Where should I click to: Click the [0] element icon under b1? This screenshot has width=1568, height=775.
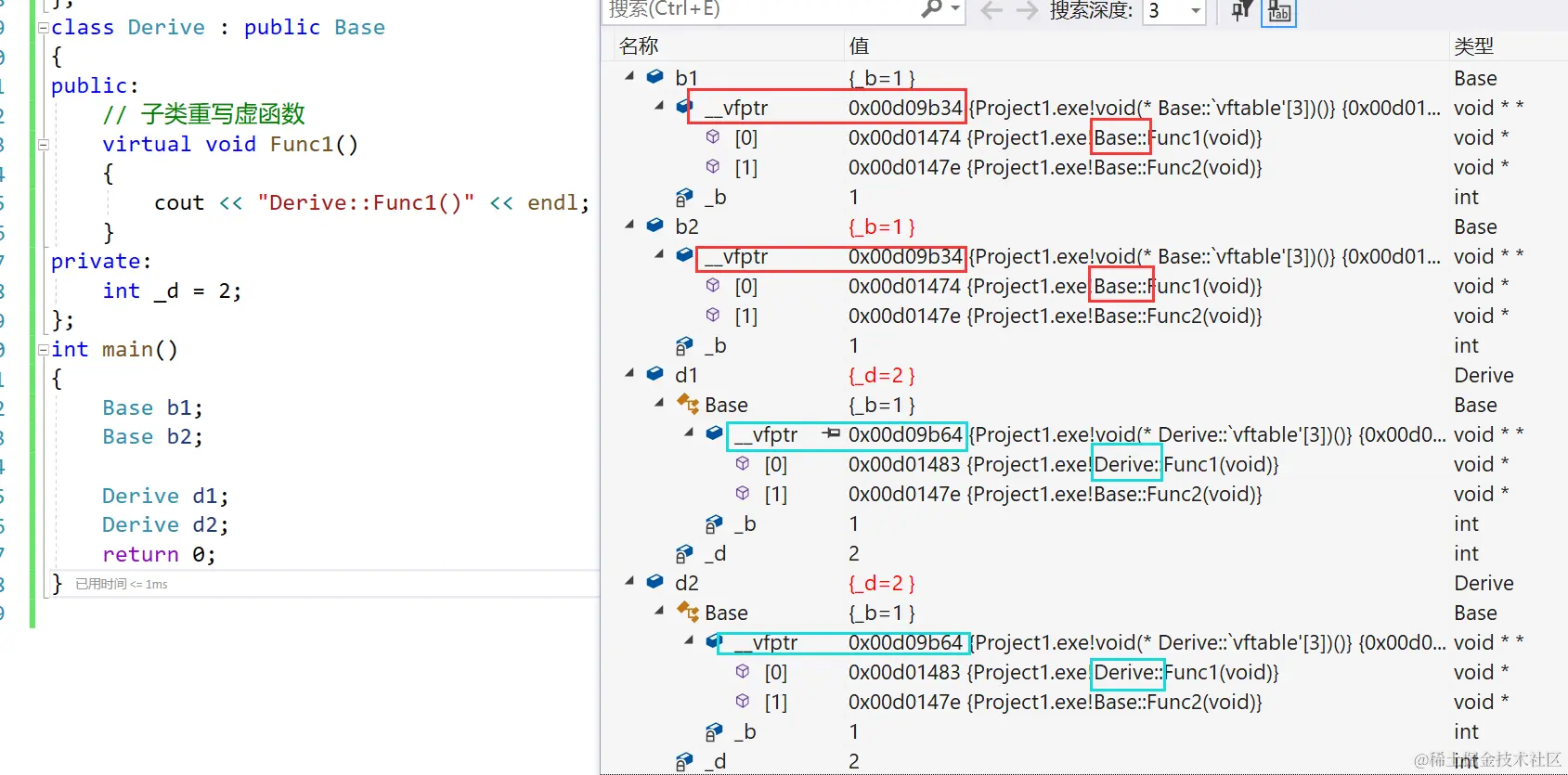(713, 136)
